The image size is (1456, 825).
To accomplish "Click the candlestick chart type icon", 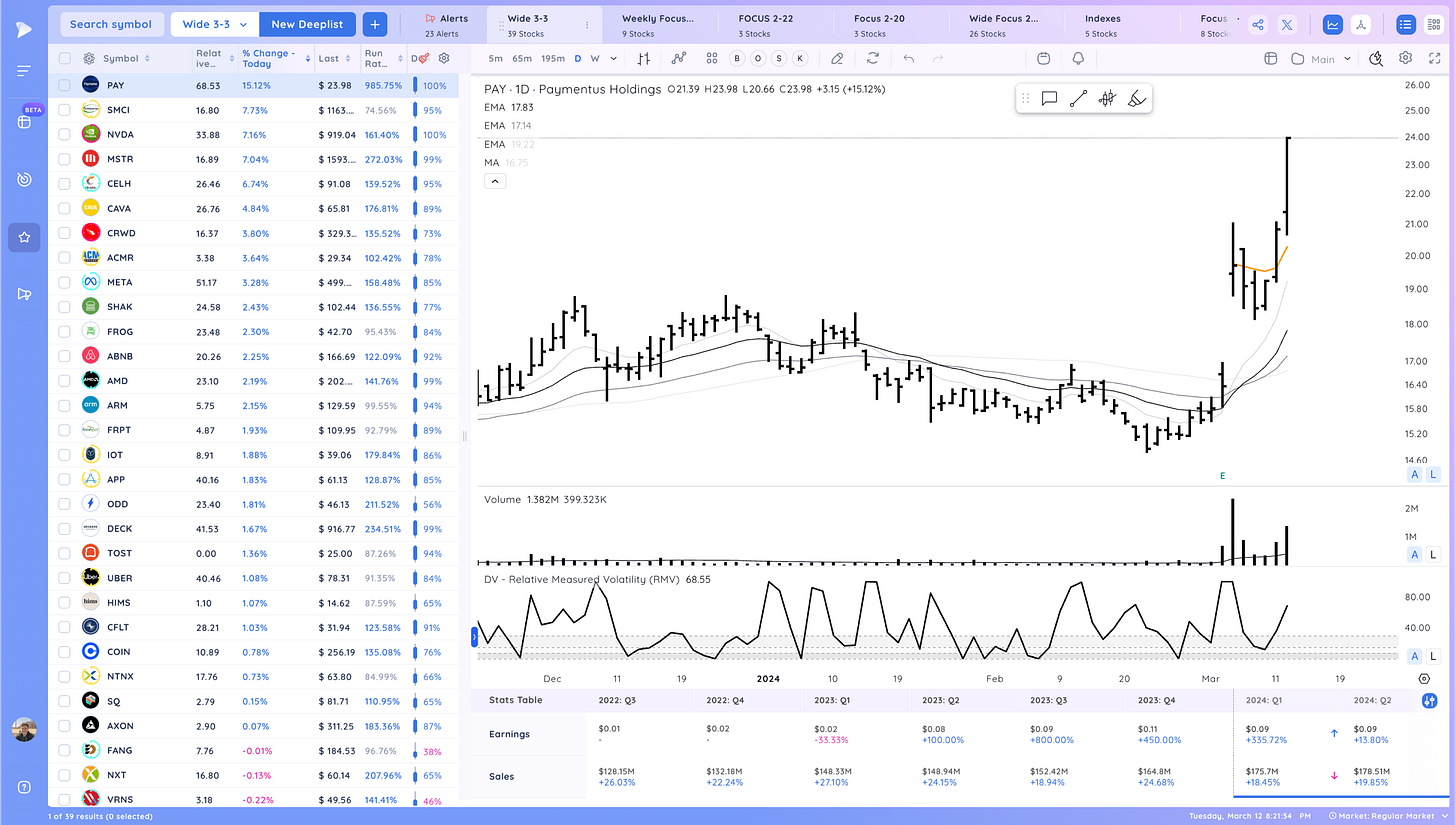I will tap(644, 59).
